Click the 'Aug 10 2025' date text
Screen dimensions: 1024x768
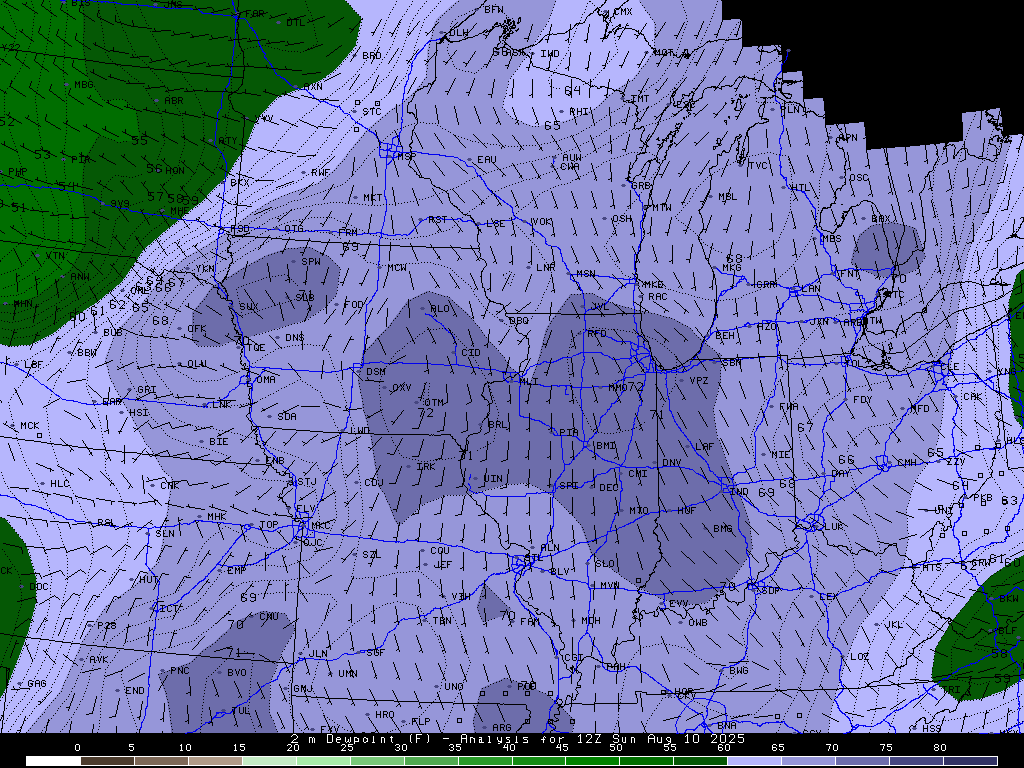coord(696,739)
